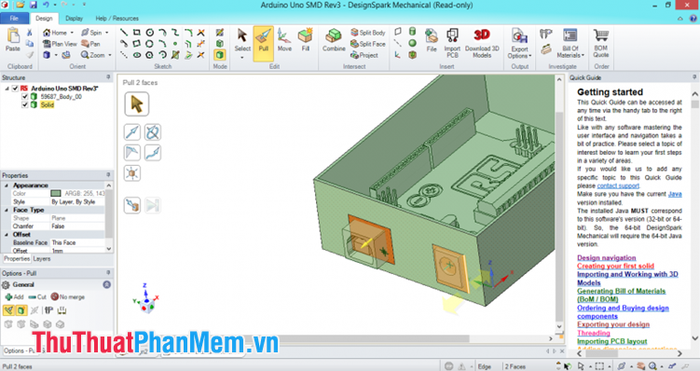The width and height of the screenshot is (700, 371).
Task: Pin the Structure panel
Action: 108,77
